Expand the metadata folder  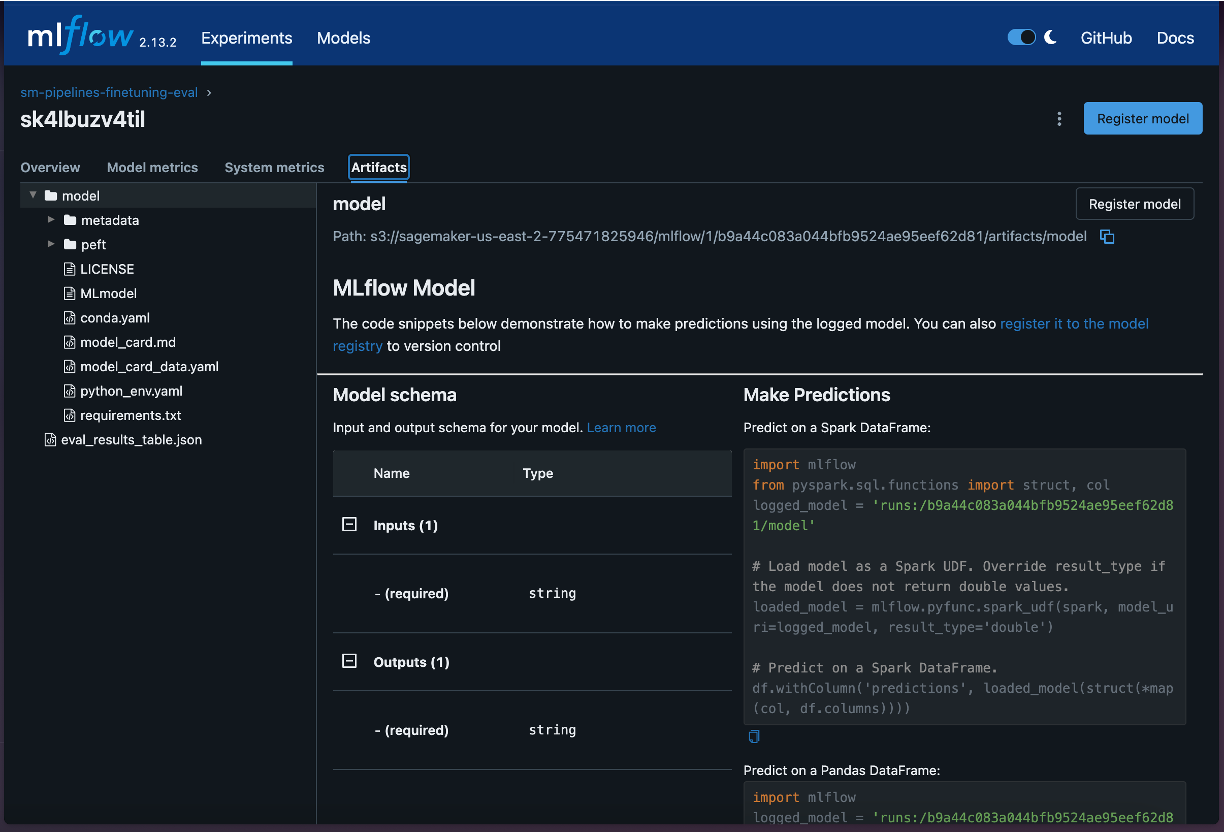coord(52,220)
